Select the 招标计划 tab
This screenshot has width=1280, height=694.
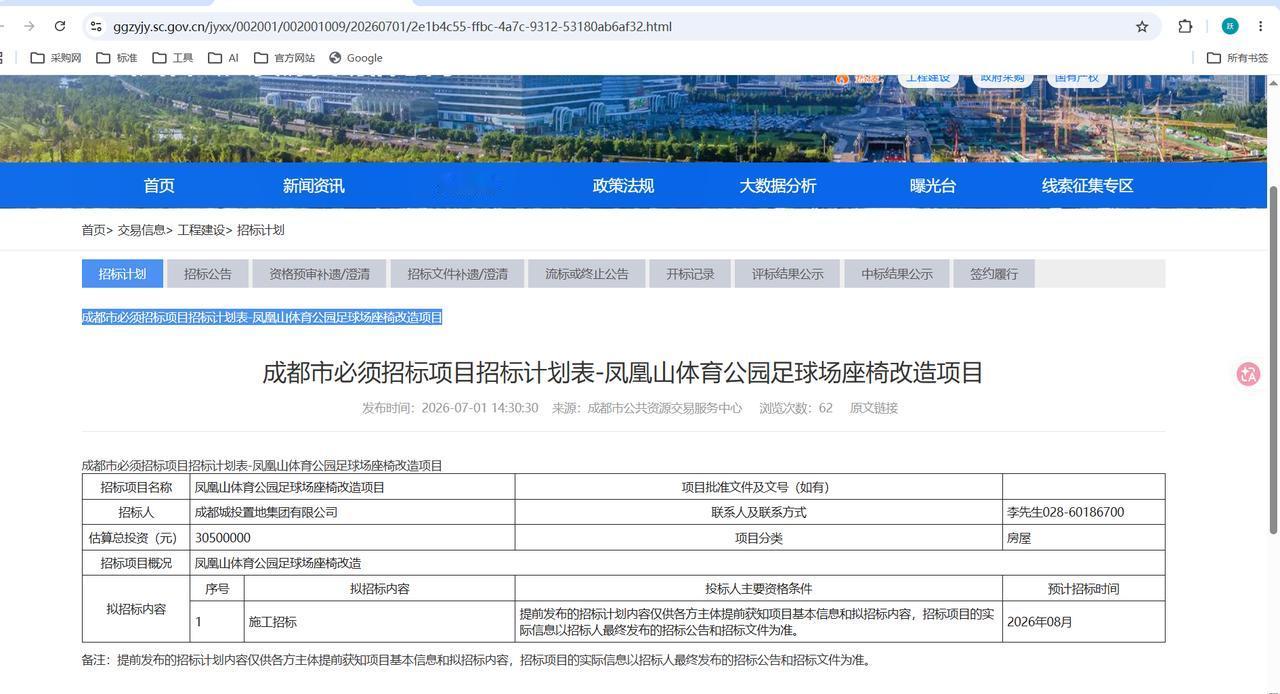pos(122,274)
